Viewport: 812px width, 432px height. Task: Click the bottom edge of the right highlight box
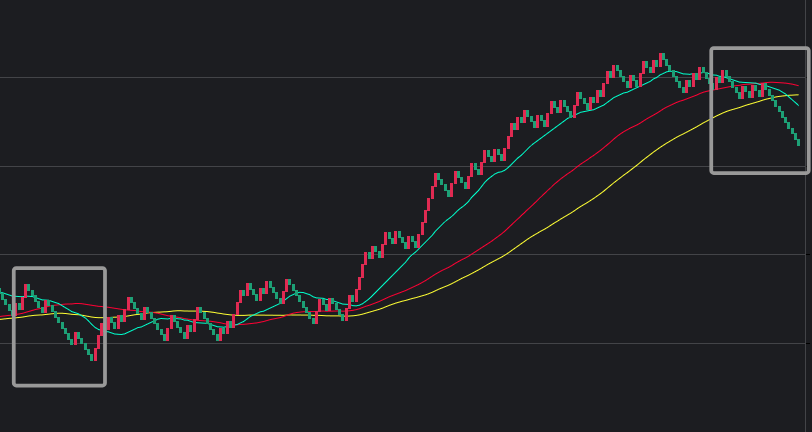pos(760,172)
